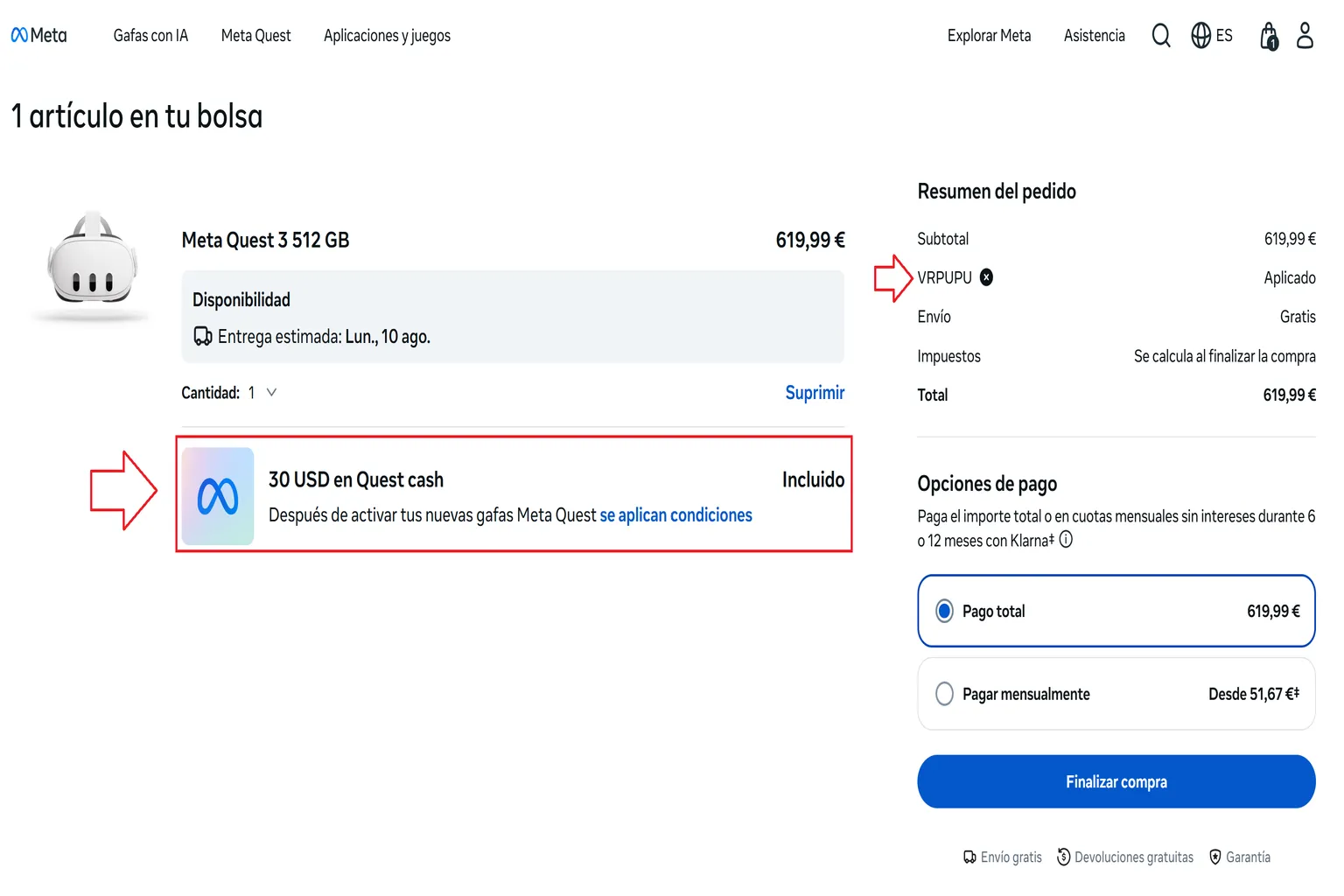Click the 'Incluido' label

click(x=814, y=479)
